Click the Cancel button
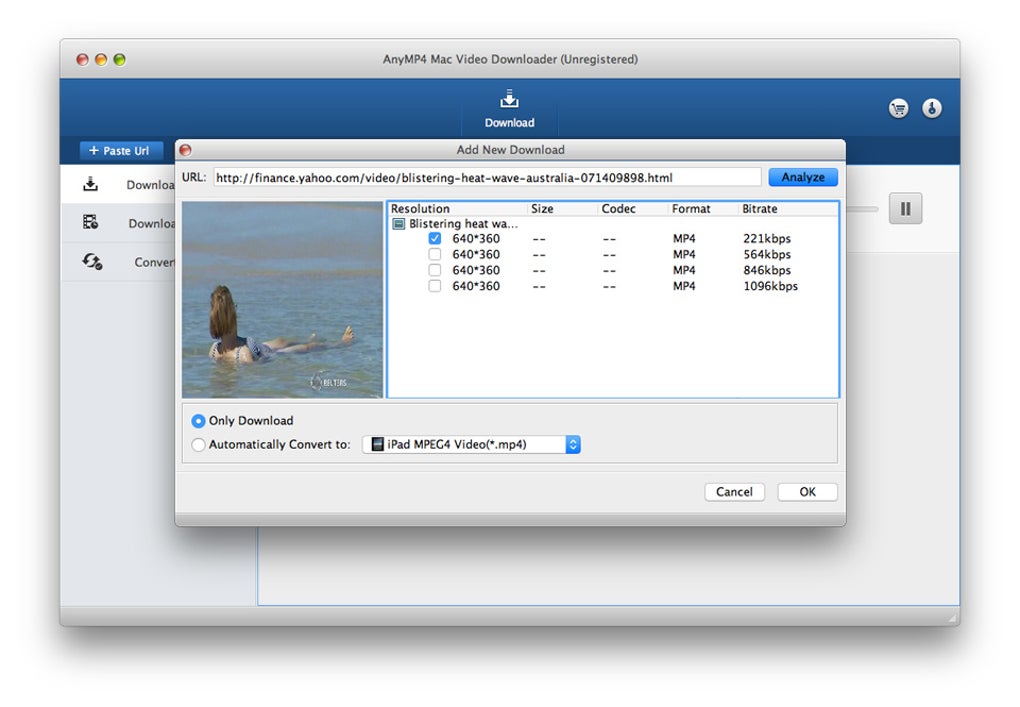This screenshot has width=1020, height=707. pos(734,492)
